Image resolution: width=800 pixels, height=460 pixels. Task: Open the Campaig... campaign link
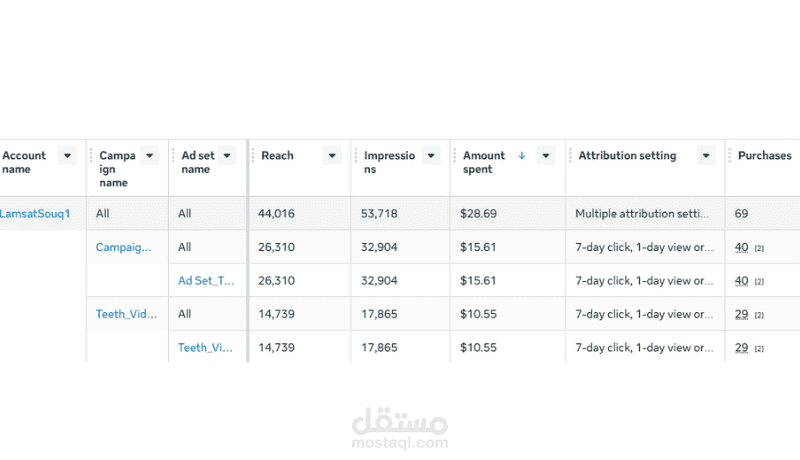pyautogui.click(x=124, y=247)
